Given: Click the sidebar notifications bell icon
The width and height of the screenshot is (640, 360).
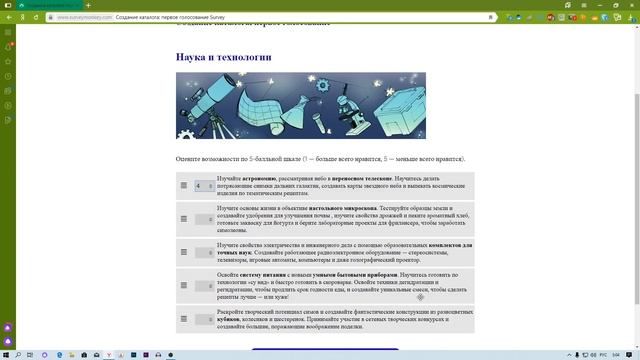Looking at the screenshot, I should coord(8,47).
